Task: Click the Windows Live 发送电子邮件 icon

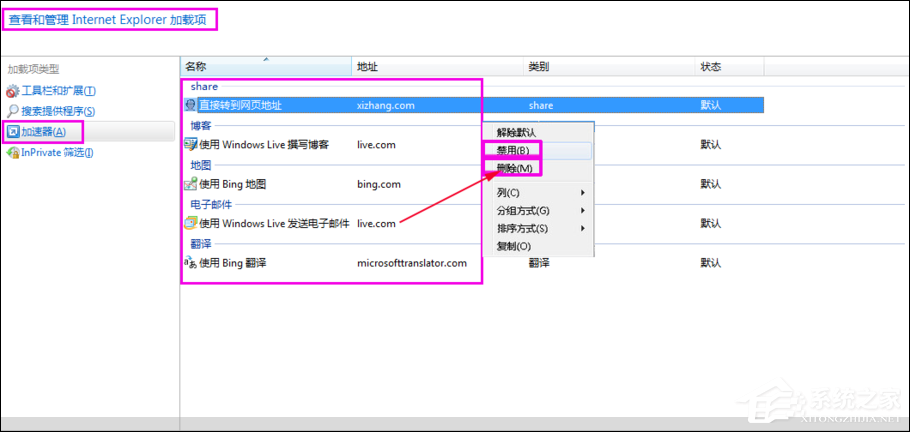Action: point(191,223)
